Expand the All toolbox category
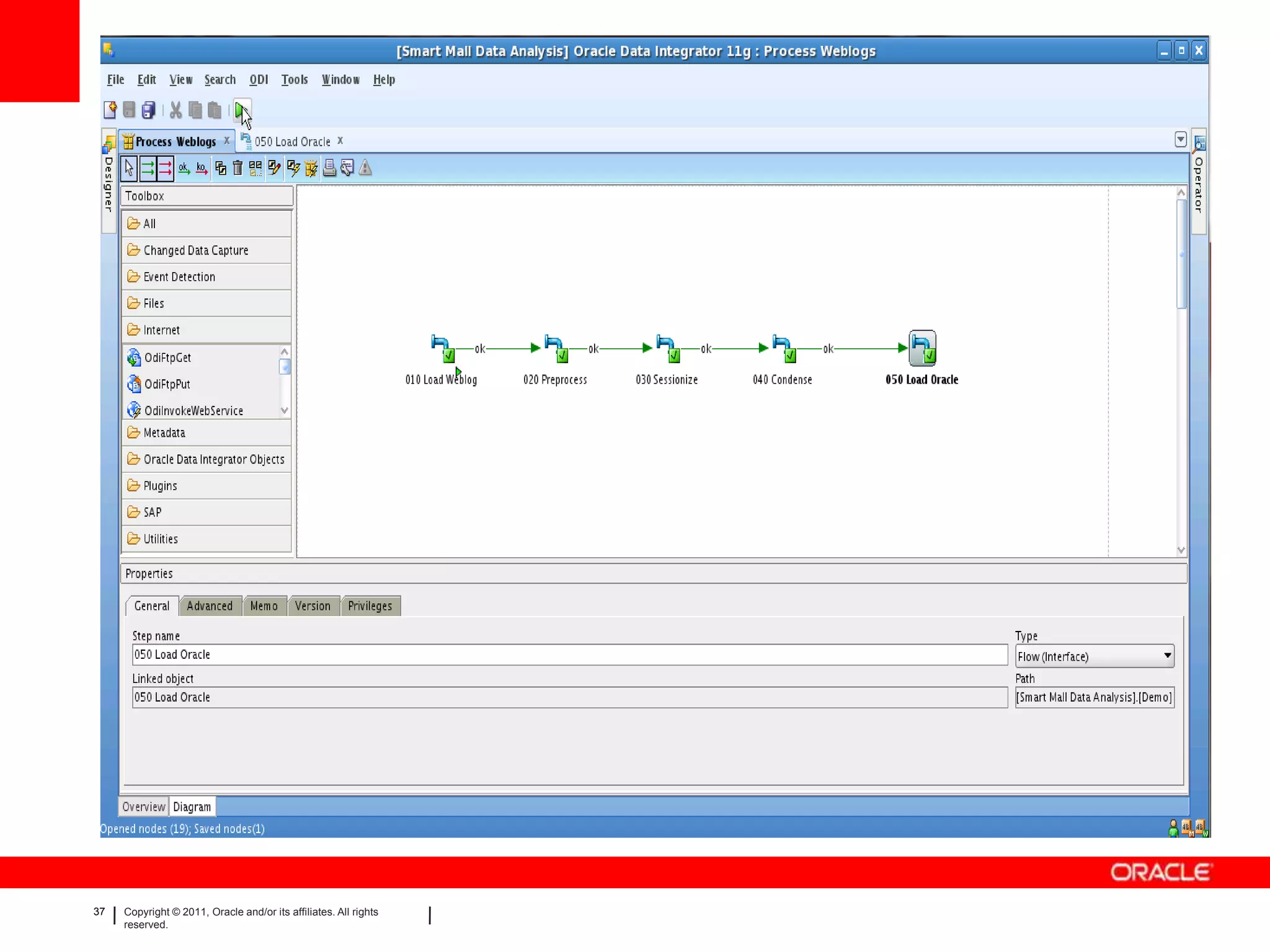The height and width of the screenshot is (952, 1270). pos(206,224)
